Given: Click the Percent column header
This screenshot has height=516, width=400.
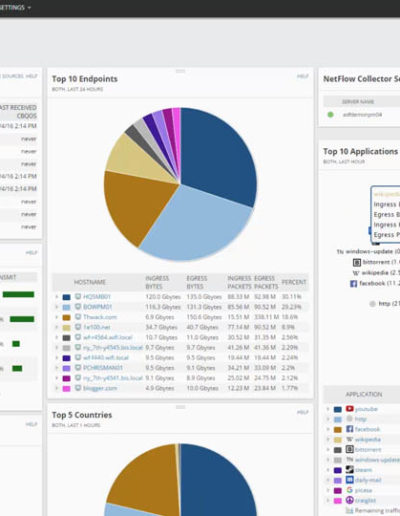Looking at the screenshot, I should point(294,282).
